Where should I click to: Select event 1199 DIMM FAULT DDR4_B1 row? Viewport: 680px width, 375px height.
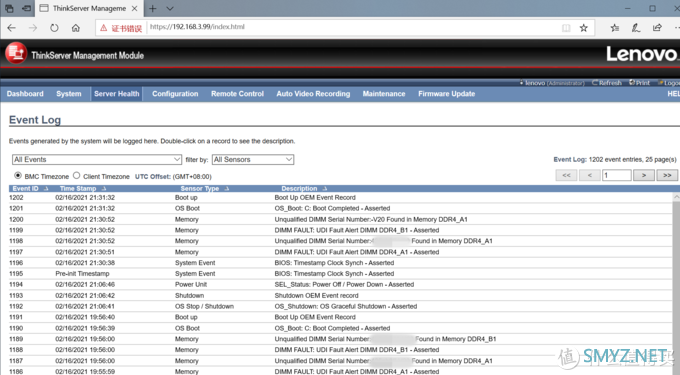[340, 230]
